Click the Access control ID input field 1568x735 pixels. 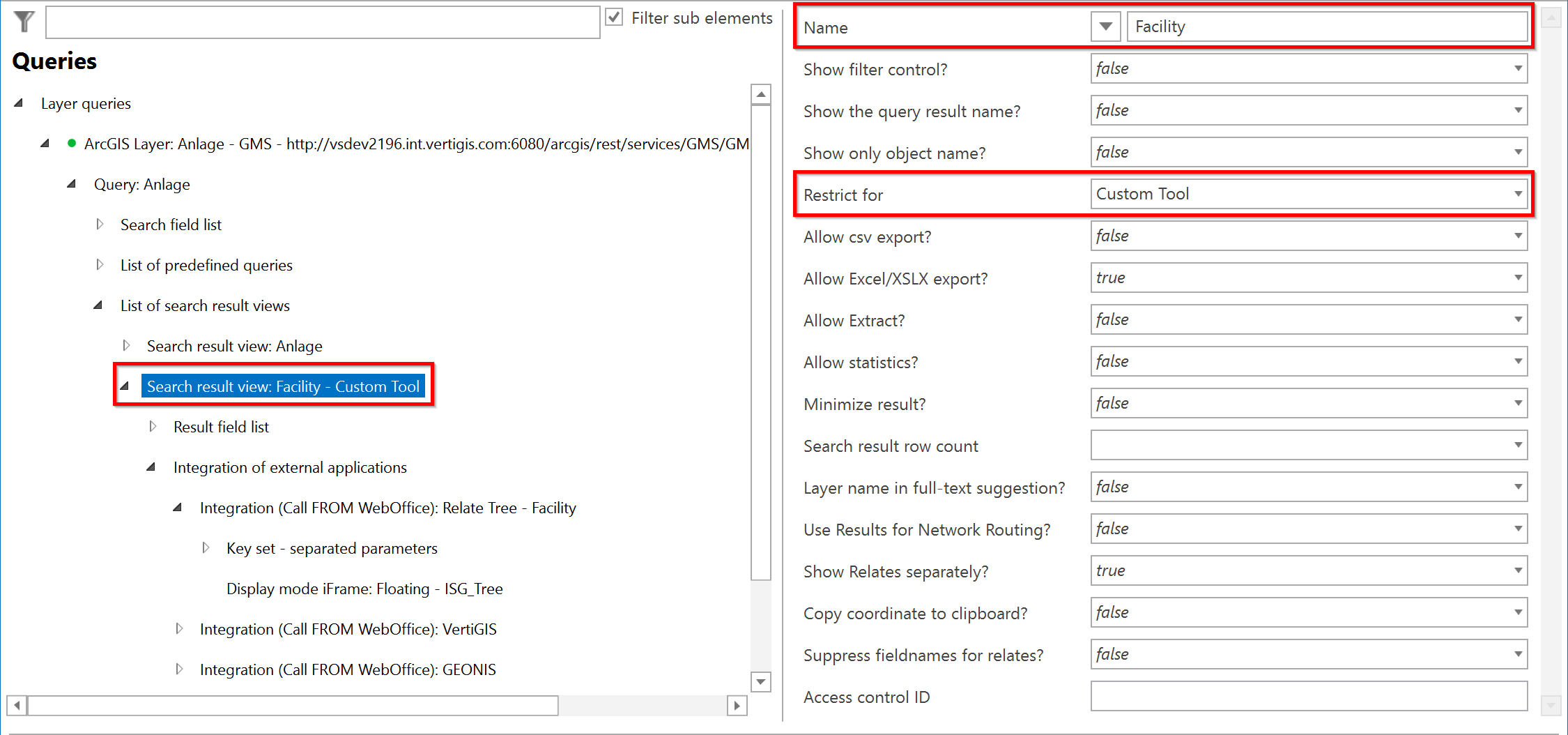click(x=1309, y=697)
